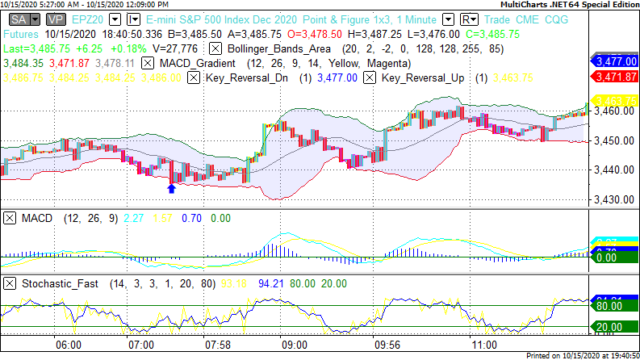Click the yellow 3,463.75 price axis tag
640x360 pixels.
point(614,100)
